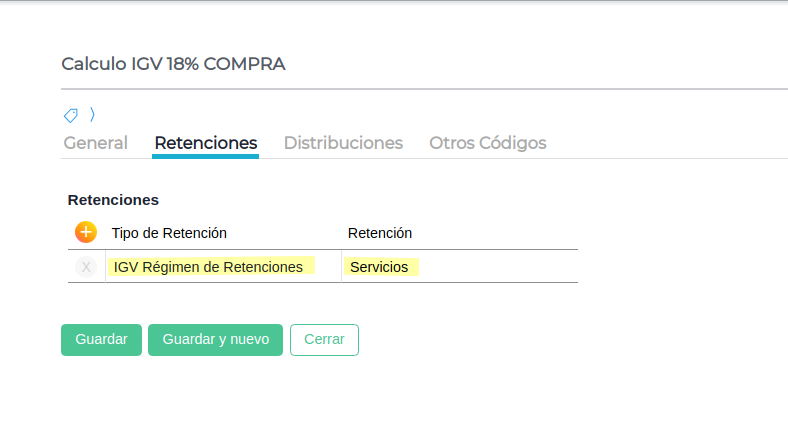Screen dimensions: 788x425
Task: Go to the Otros Códigos tab
Action: click(x=487, y=143)
